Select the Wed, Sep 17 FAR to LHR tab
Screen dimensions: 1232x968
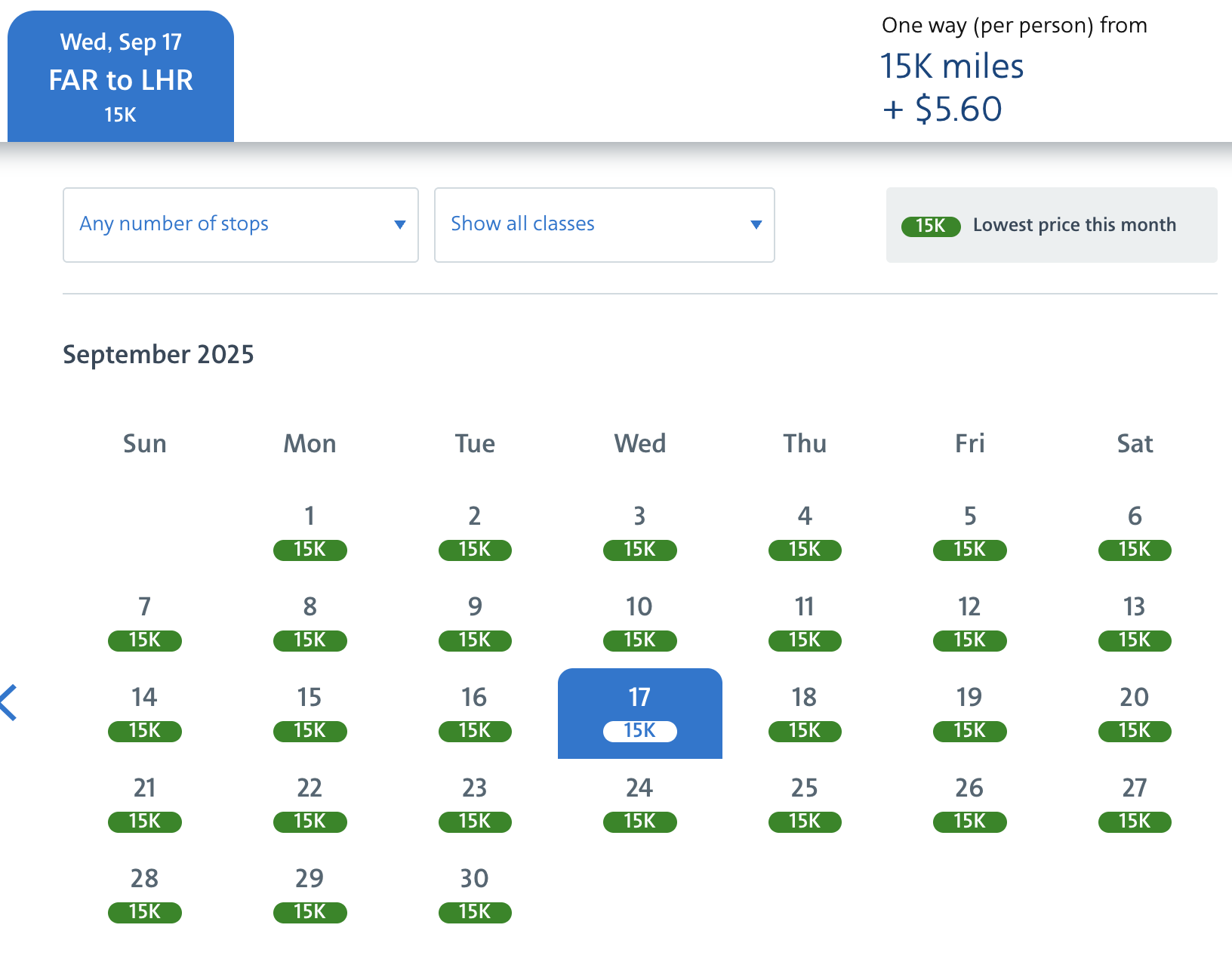coord(121,76)
